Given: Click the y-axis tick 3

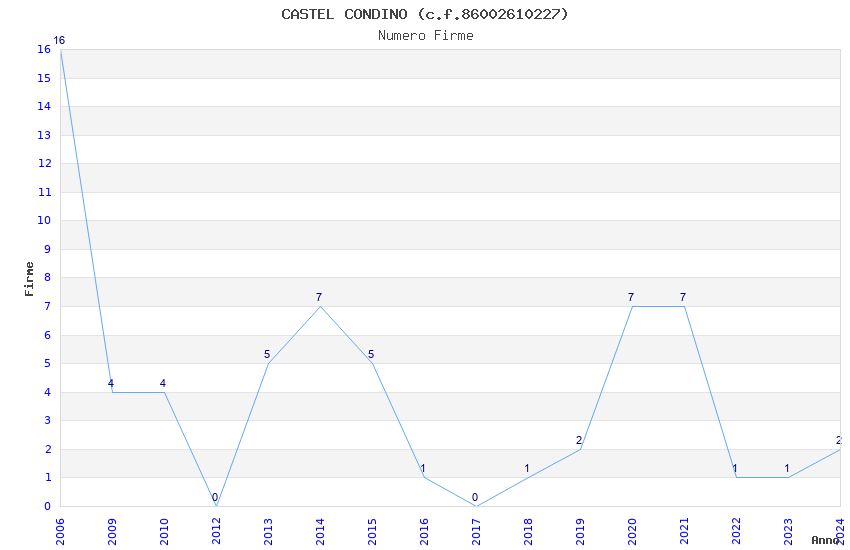Looking at the screenshot, I should pyautogui.click(x=48, y=420).
